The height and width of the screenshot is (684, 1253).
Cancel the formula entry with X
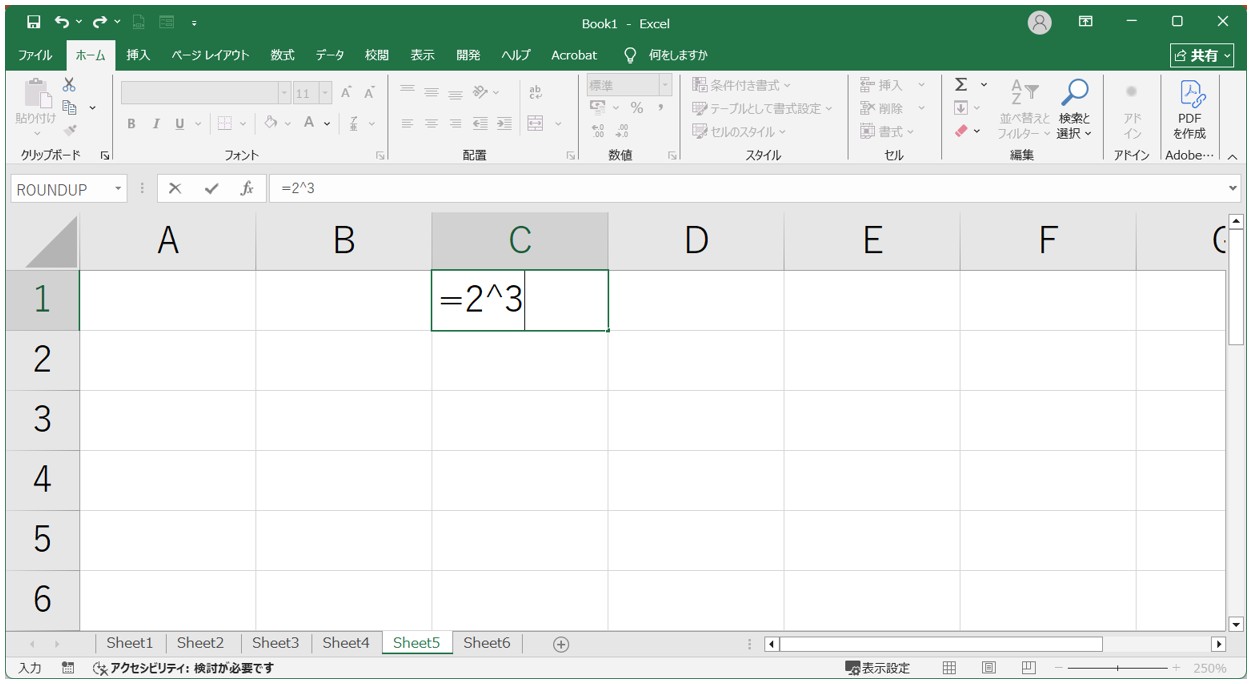click(175, 188)
